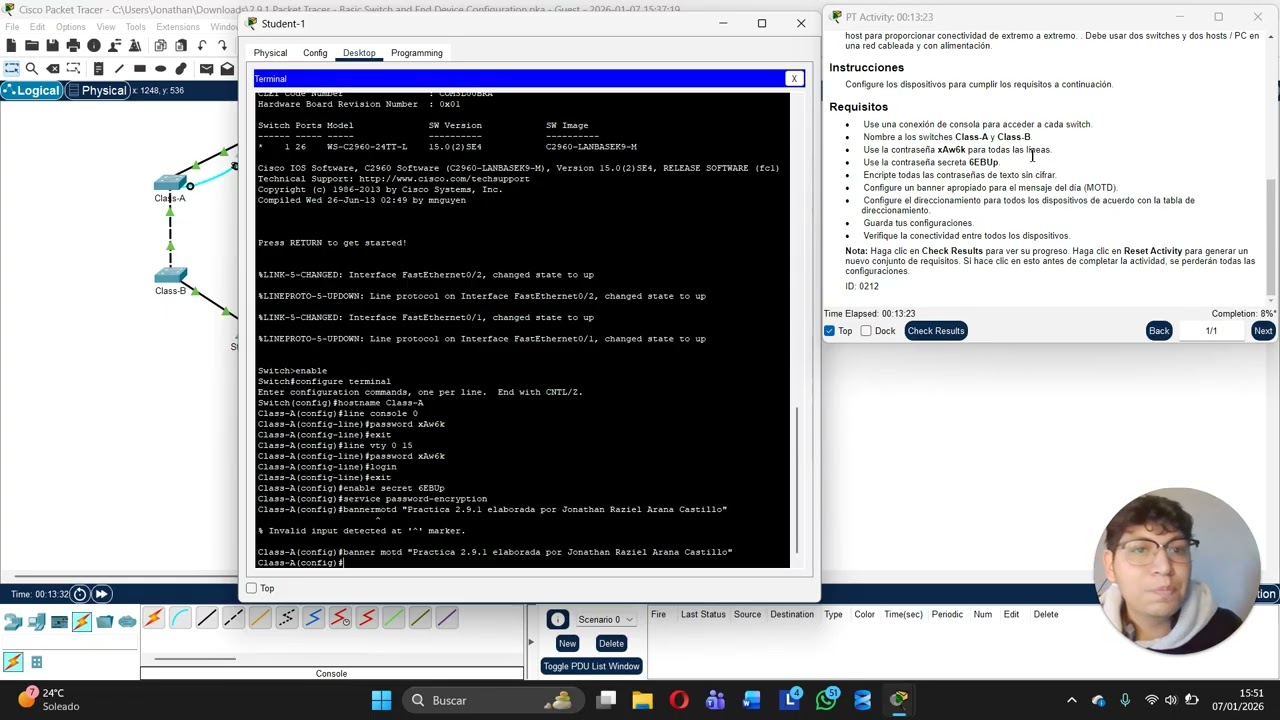Enable the Dock checkbox in PT Activity

click(866, 331)
